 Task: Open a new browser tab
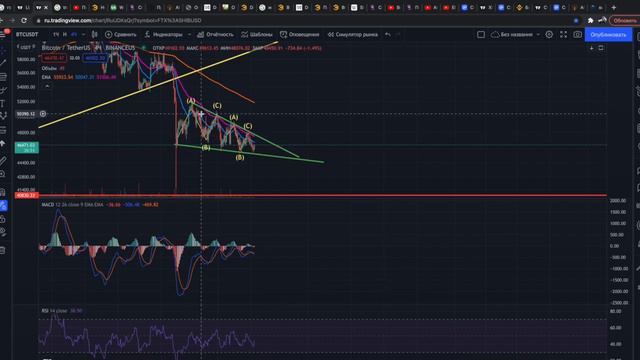(x=613, y=7)
